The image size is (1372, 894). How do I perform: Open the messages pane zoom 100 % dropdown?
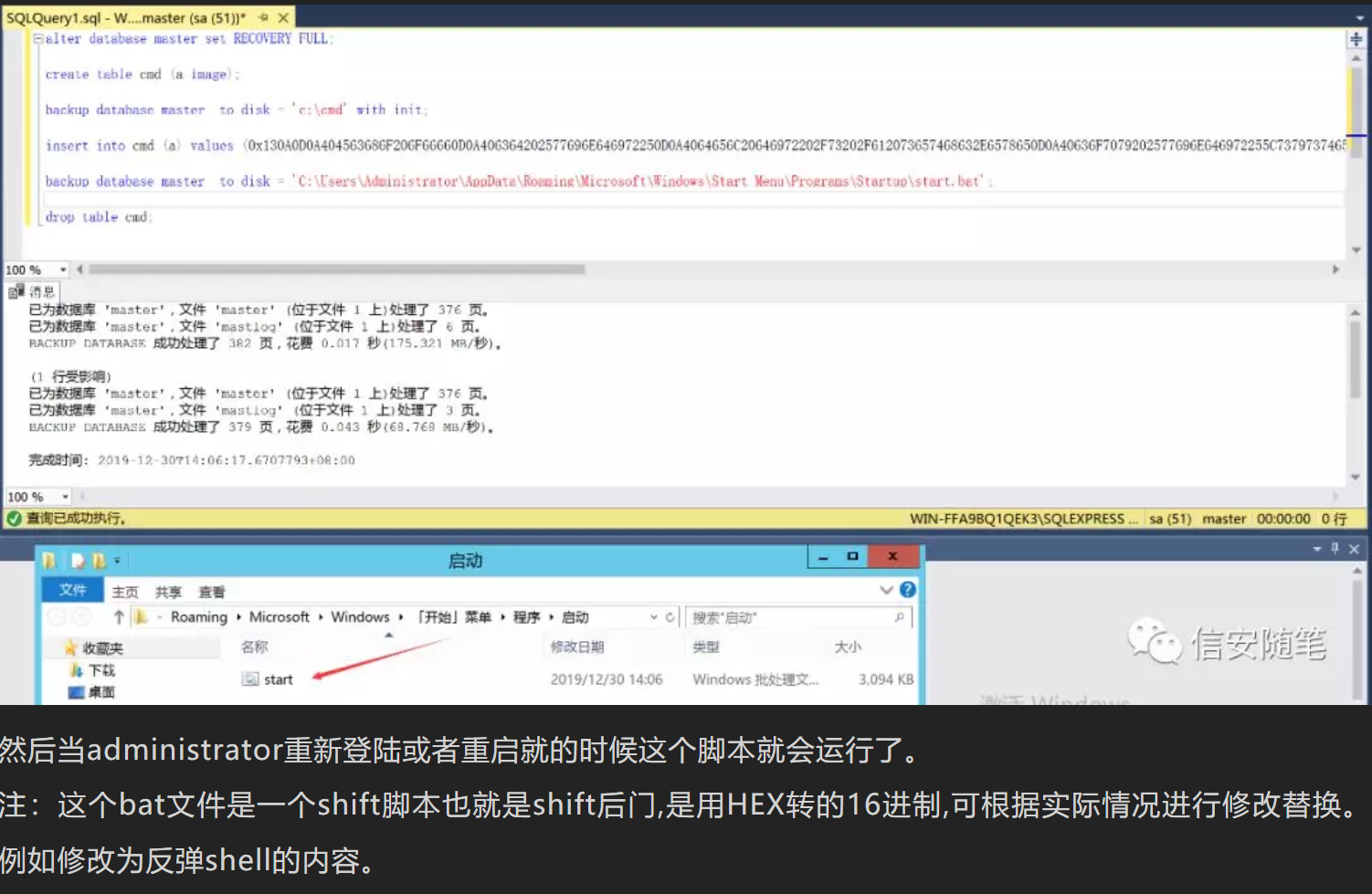pyautogui.click(x=65, y=497)
